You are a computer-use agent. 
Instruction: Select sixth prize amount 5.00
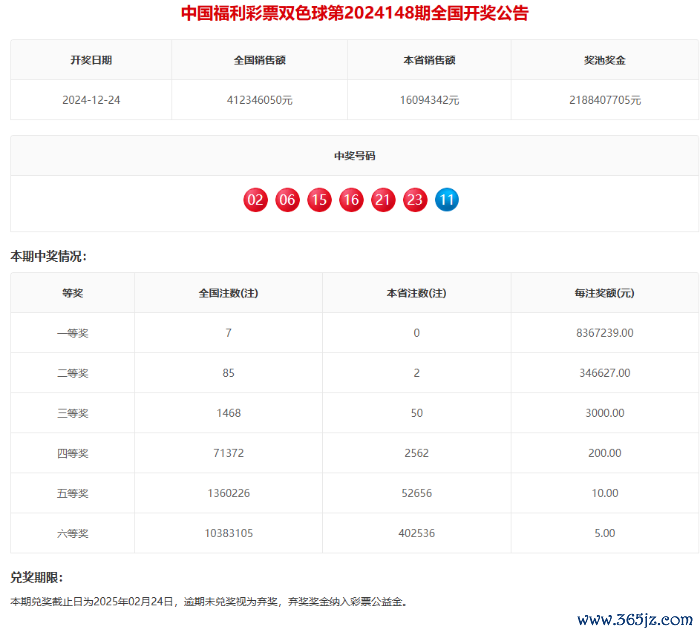click(604, 534)
